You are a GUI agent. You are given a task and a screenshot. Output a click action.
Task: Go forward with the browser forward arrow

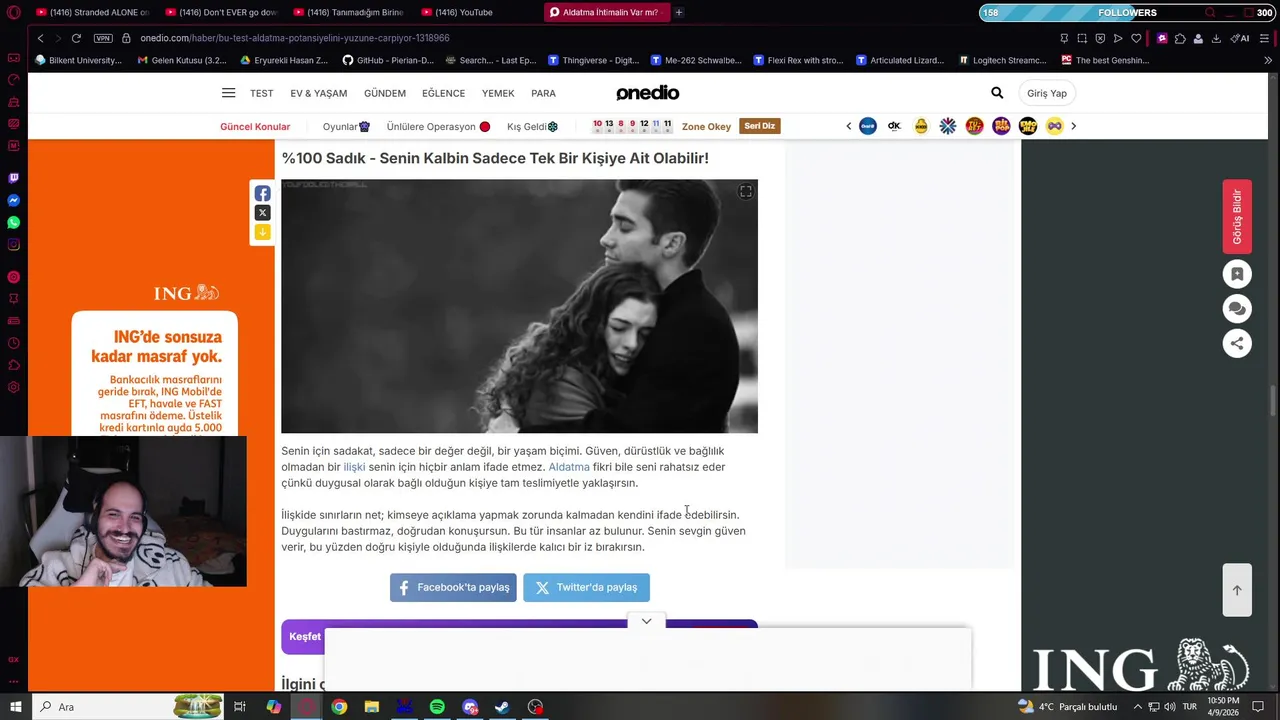57,38
